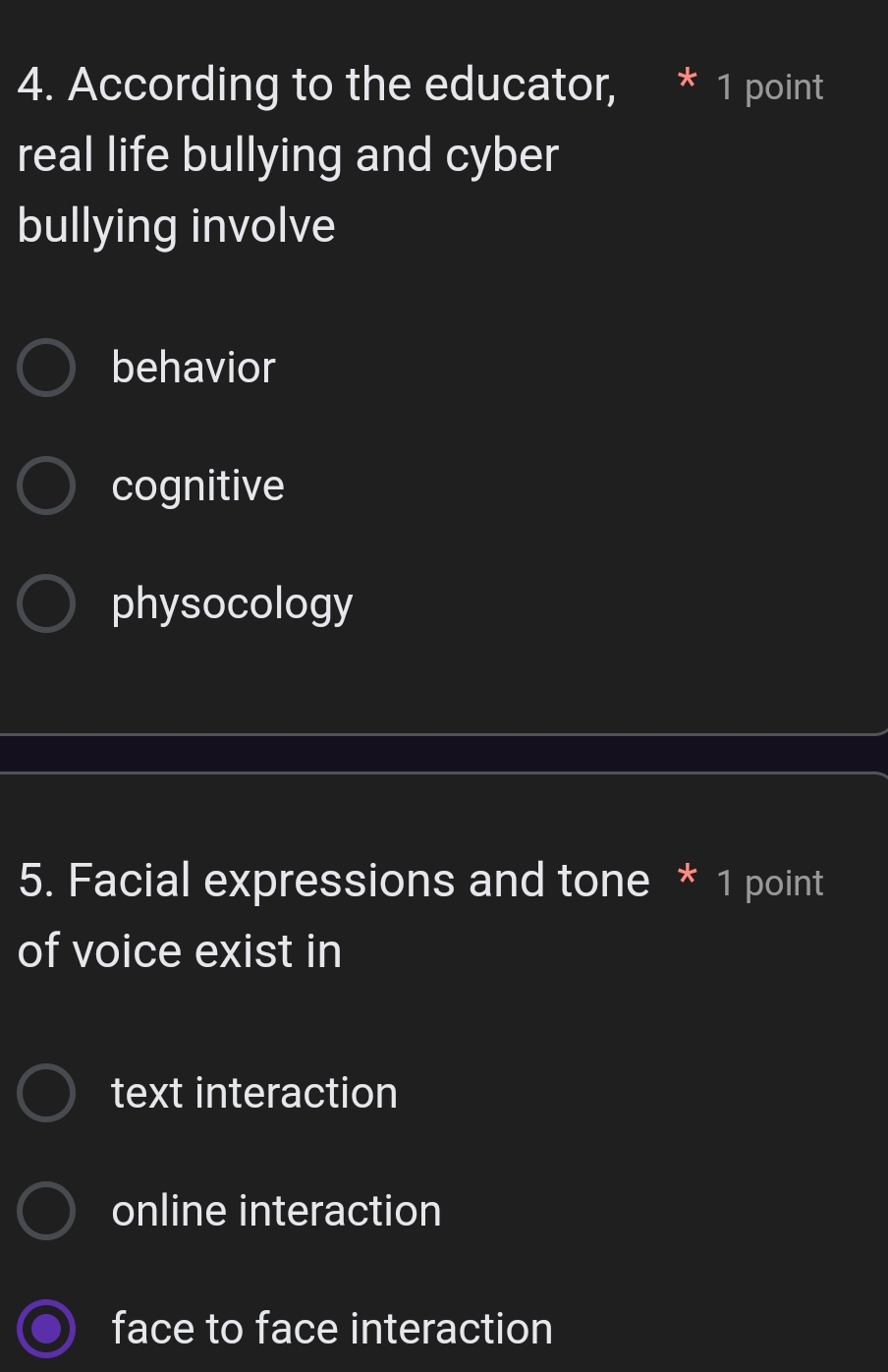The height and width of the screenshot is (1372, 888).
Task: Select the behavior answer option
Action: pos(46,367)
